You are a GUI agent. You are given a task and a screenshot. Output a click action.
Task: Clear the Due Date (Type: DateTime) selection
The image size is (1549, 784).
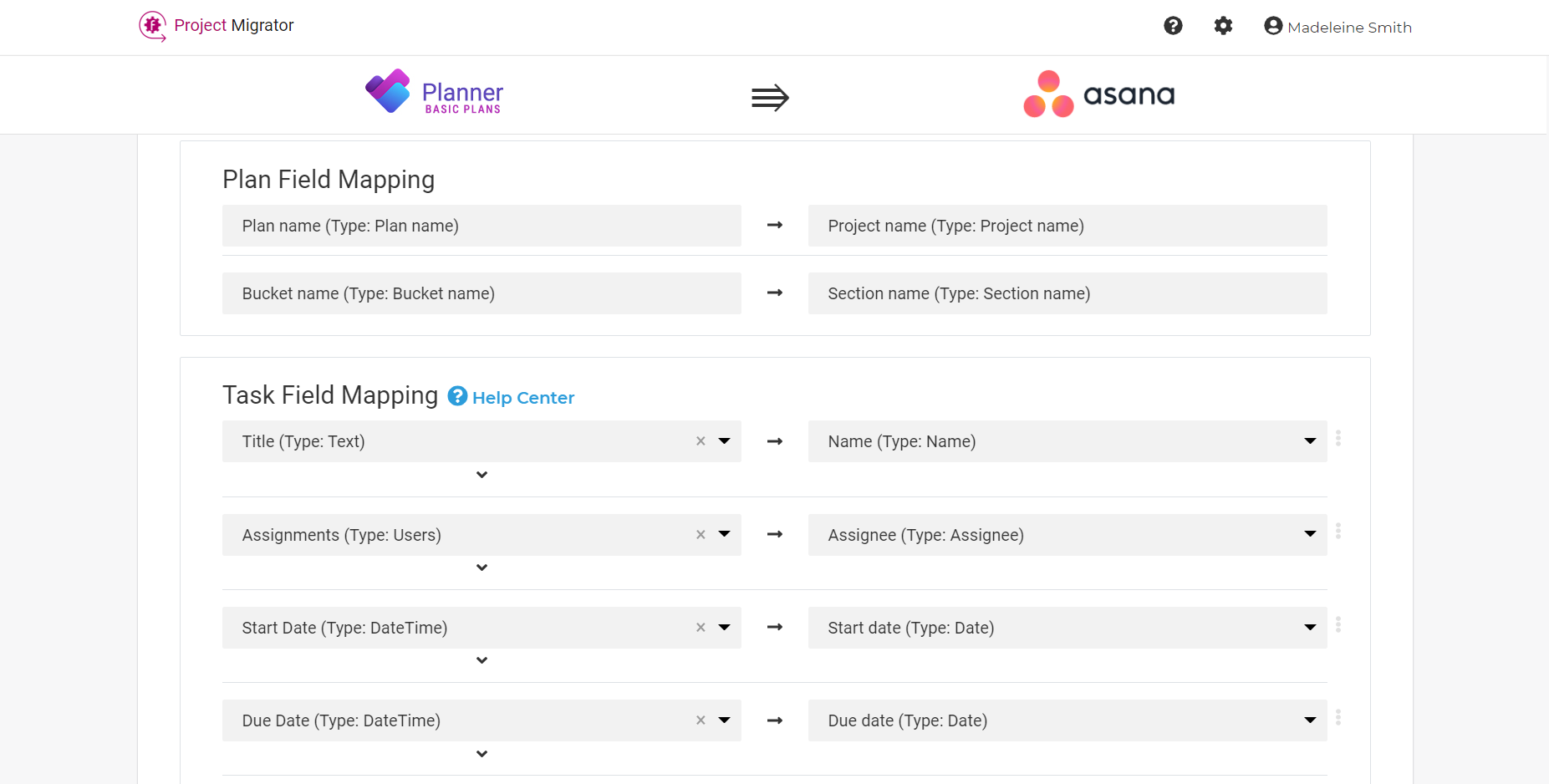pos(701,720)
